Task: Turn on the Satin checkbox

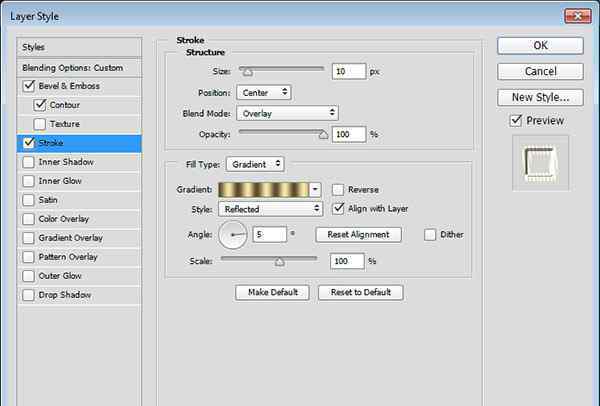Action: click(28, 200)
